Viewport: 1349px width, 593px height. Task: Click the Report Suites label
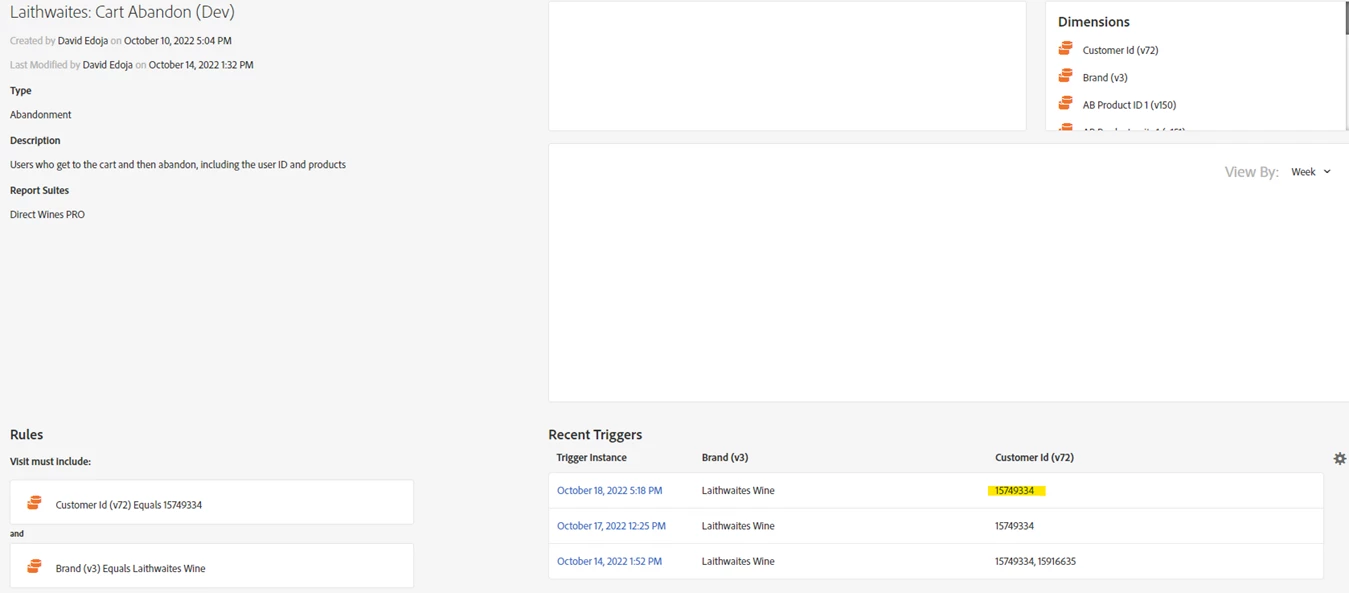[x=39, y=190]
